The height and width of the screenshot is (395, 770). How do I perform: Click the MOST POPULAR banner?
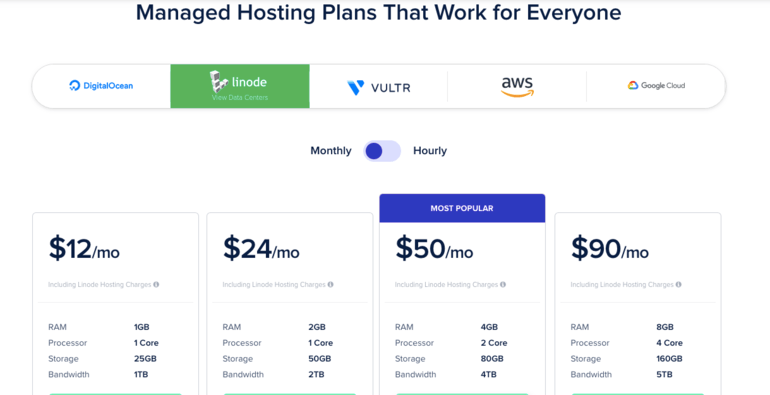click(x=462, y=208)
